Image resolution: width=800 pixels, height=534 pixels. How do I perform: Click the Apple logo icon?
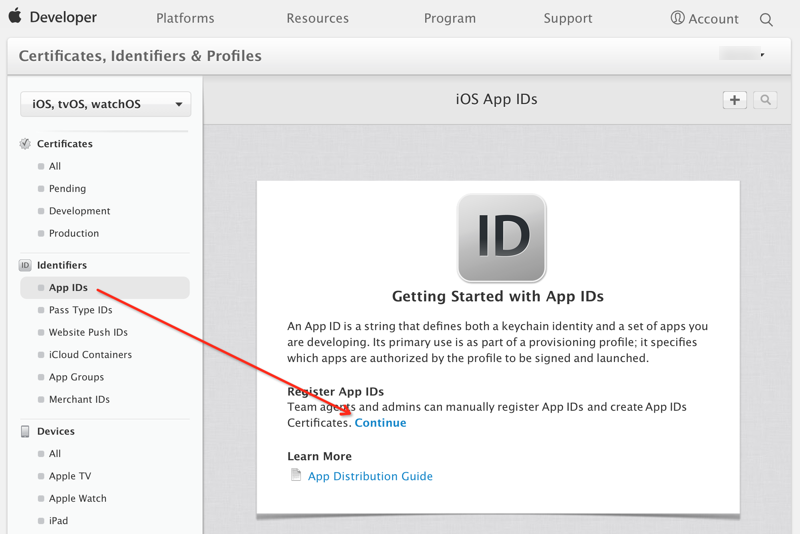[x=15, y=16]
